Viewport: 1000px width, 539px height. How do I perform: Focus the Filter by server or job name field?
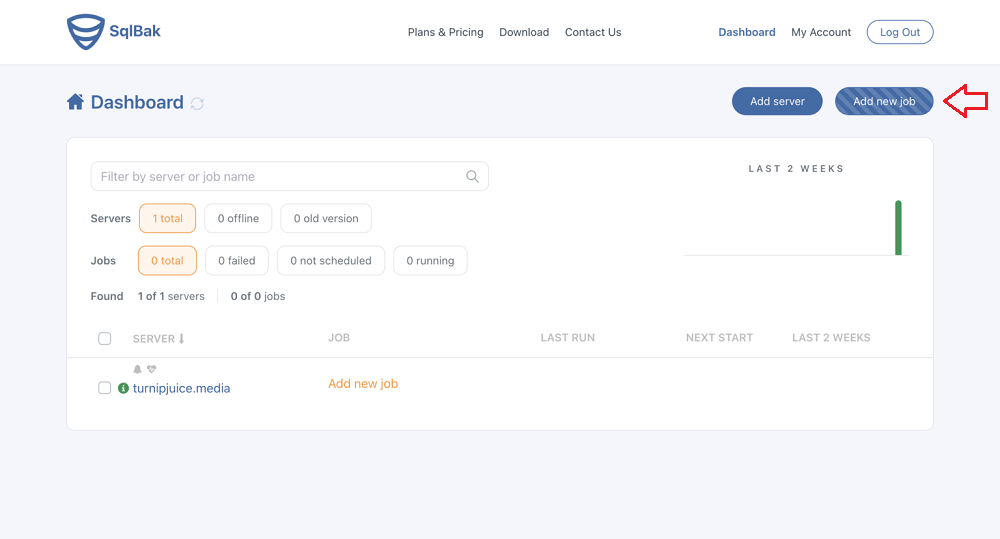point(290,177)
